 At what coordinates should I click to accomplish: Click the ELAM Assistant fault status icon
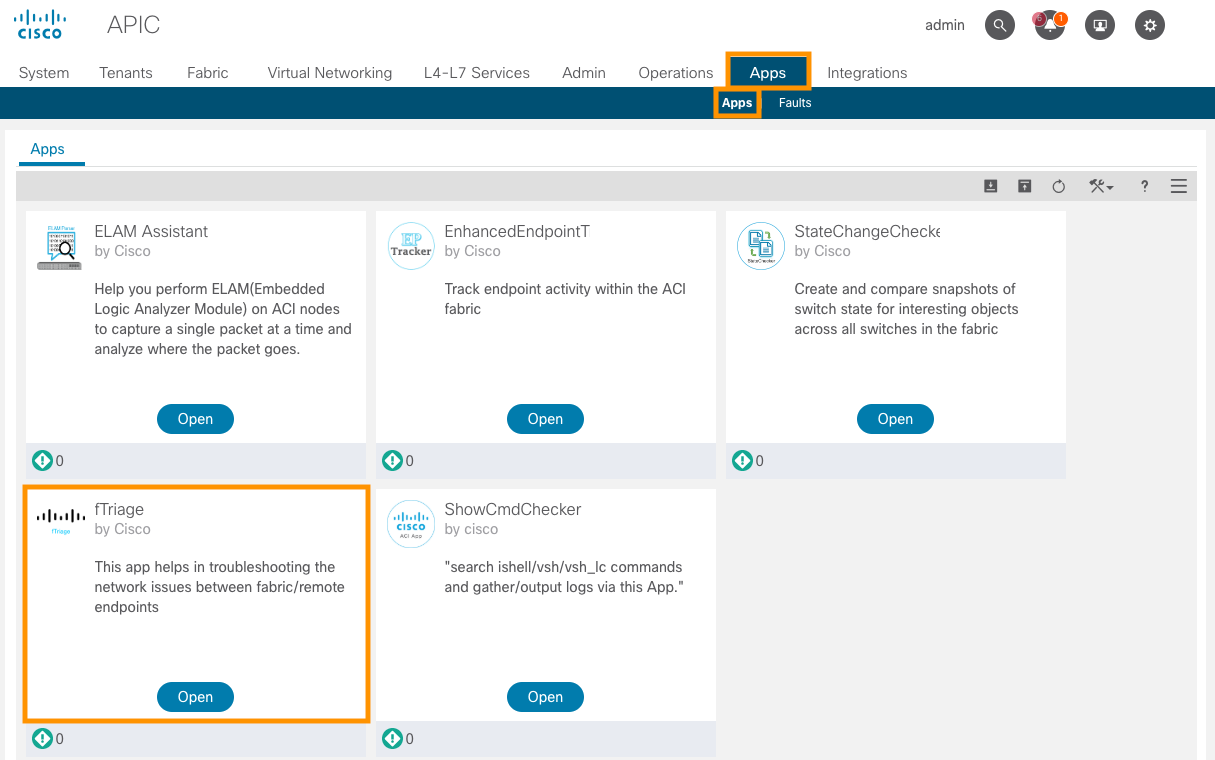click(42, 461)
